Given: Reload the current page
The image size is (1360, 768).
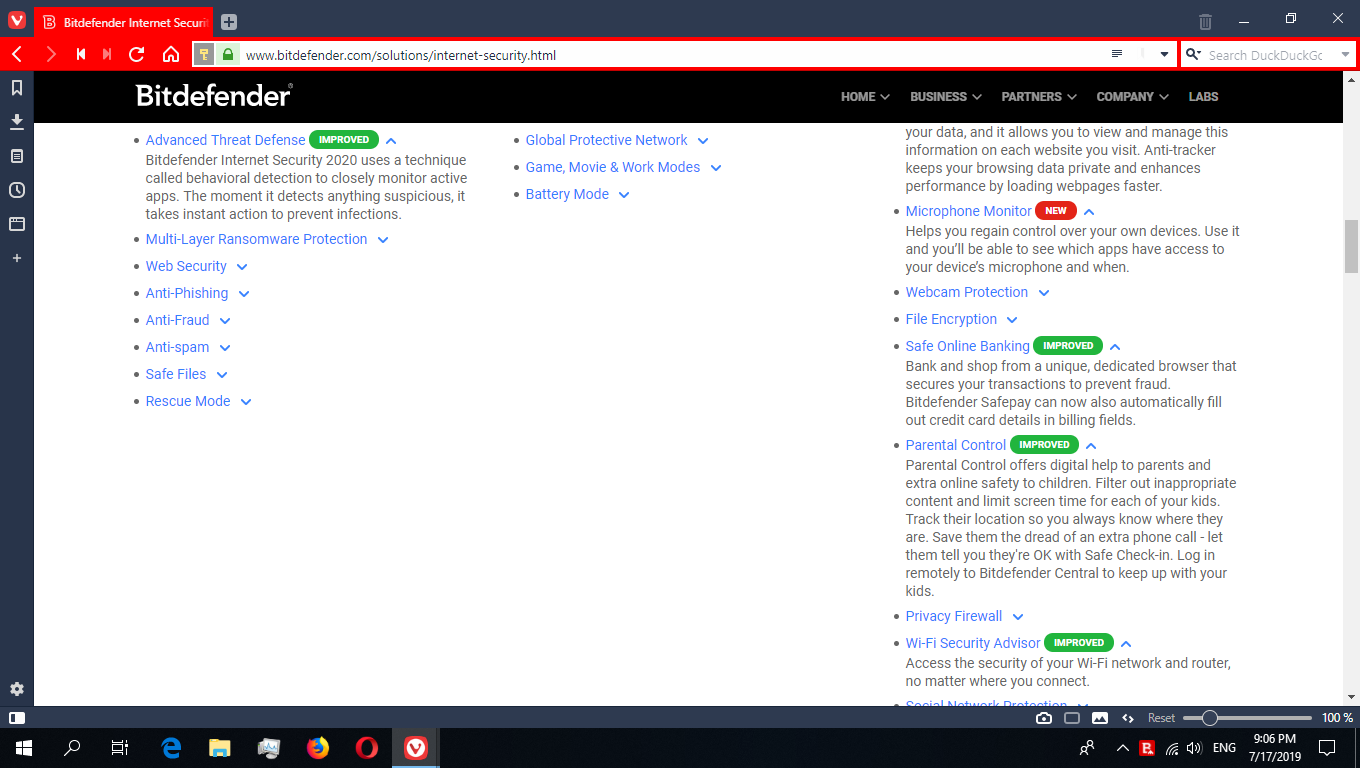Looking at the screenshot, I should pos(137,54).
